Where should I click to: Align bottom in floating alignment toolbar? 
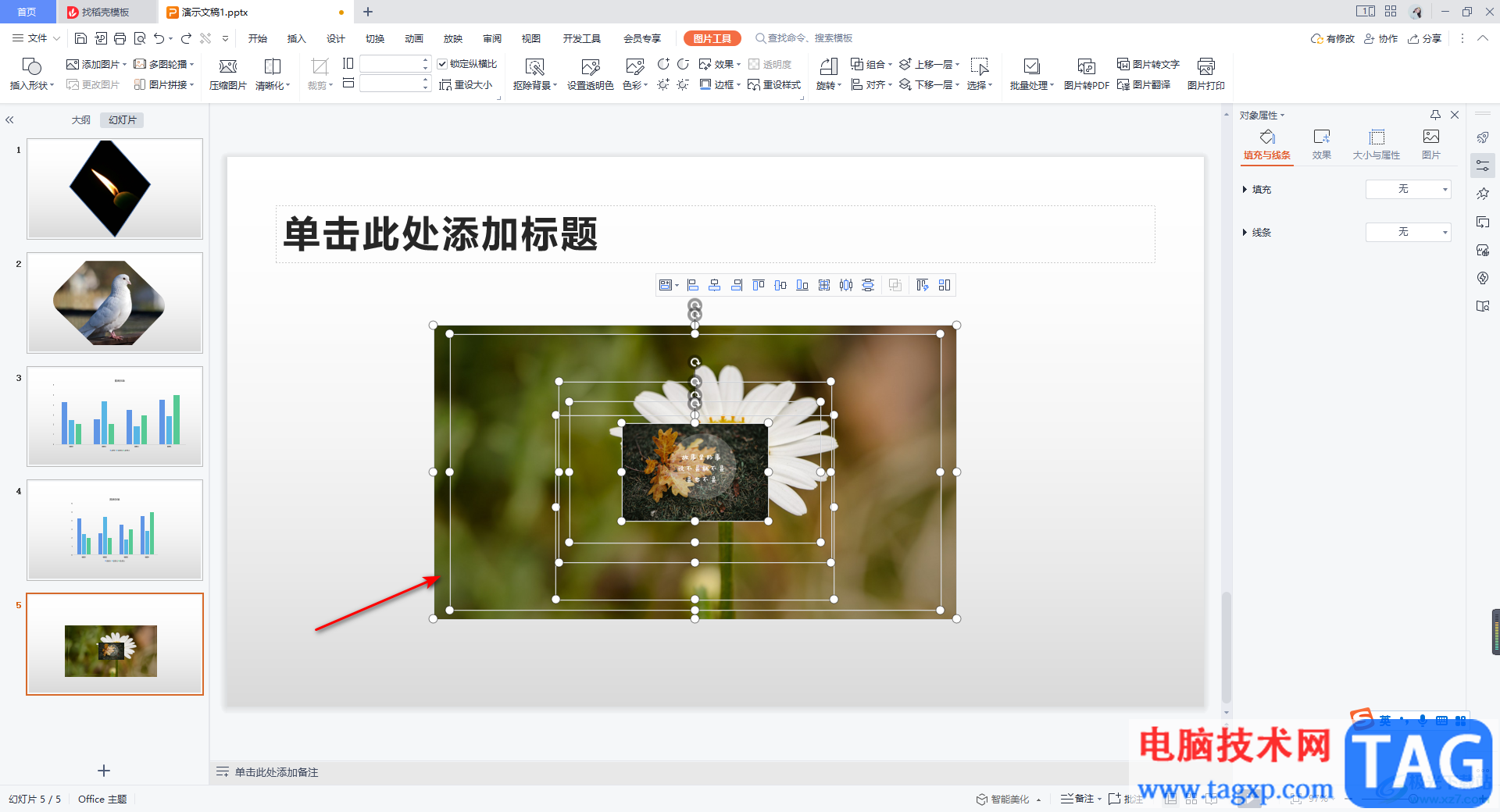tap(802, 285)
